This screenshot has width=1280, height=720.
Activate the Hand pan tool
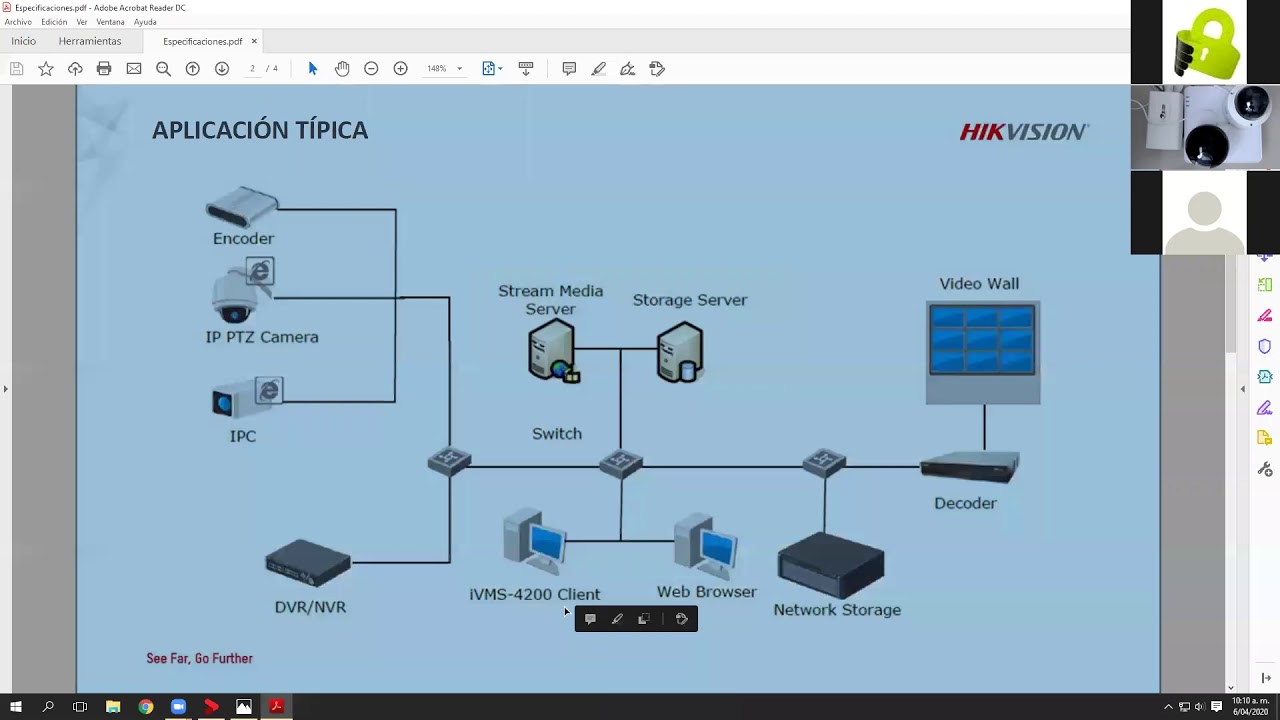coord(342,69)
